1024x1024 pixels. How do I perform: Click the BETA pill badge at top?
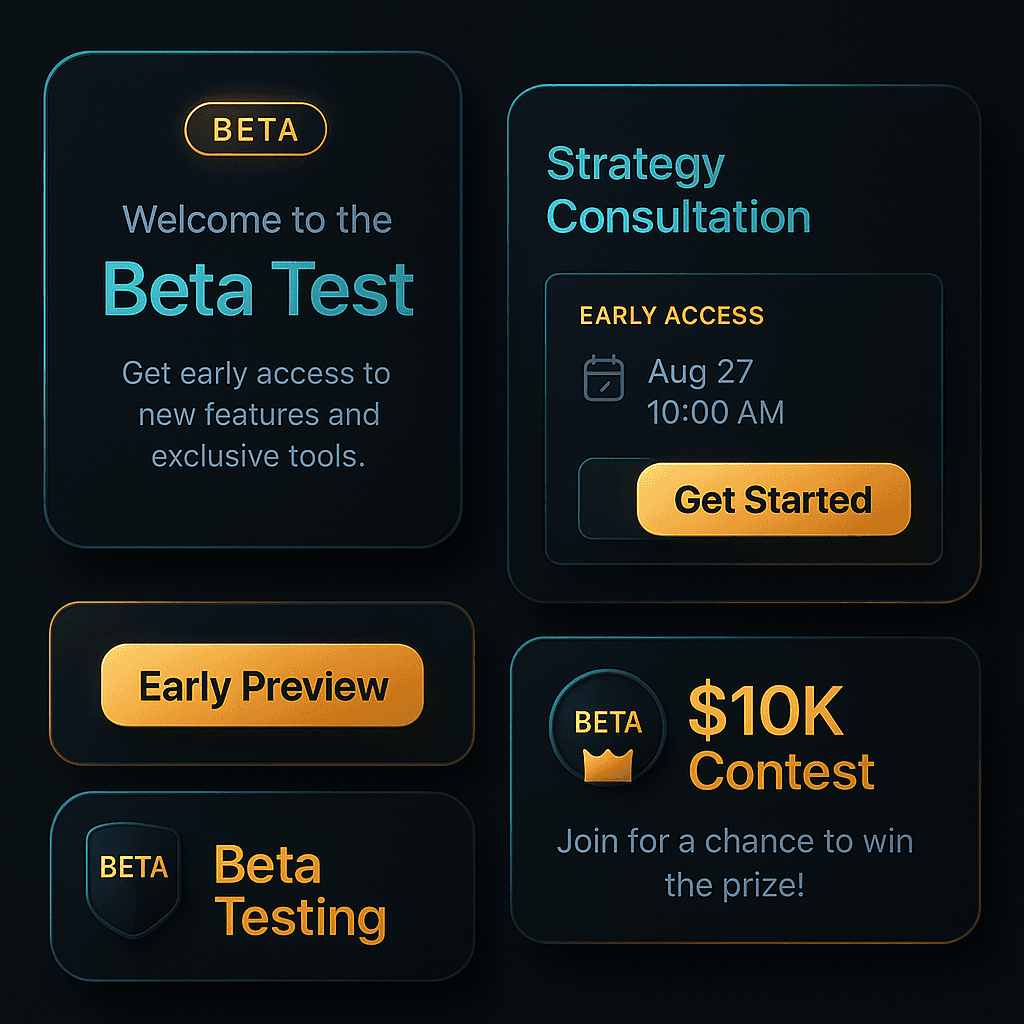[x=255, y=129]
